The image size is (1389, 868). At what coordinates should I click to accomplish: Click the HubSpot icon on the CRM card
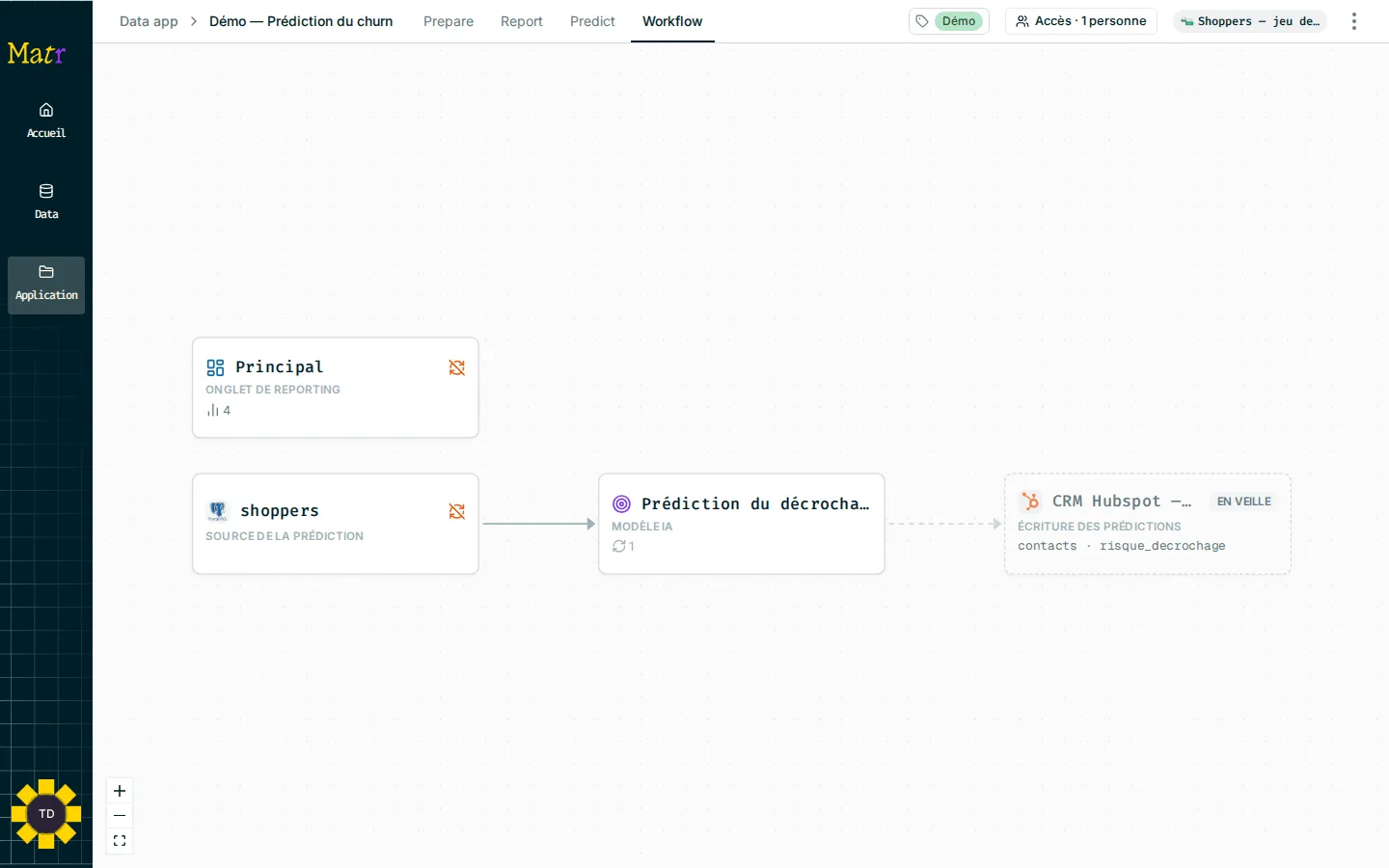[1030, 502]
